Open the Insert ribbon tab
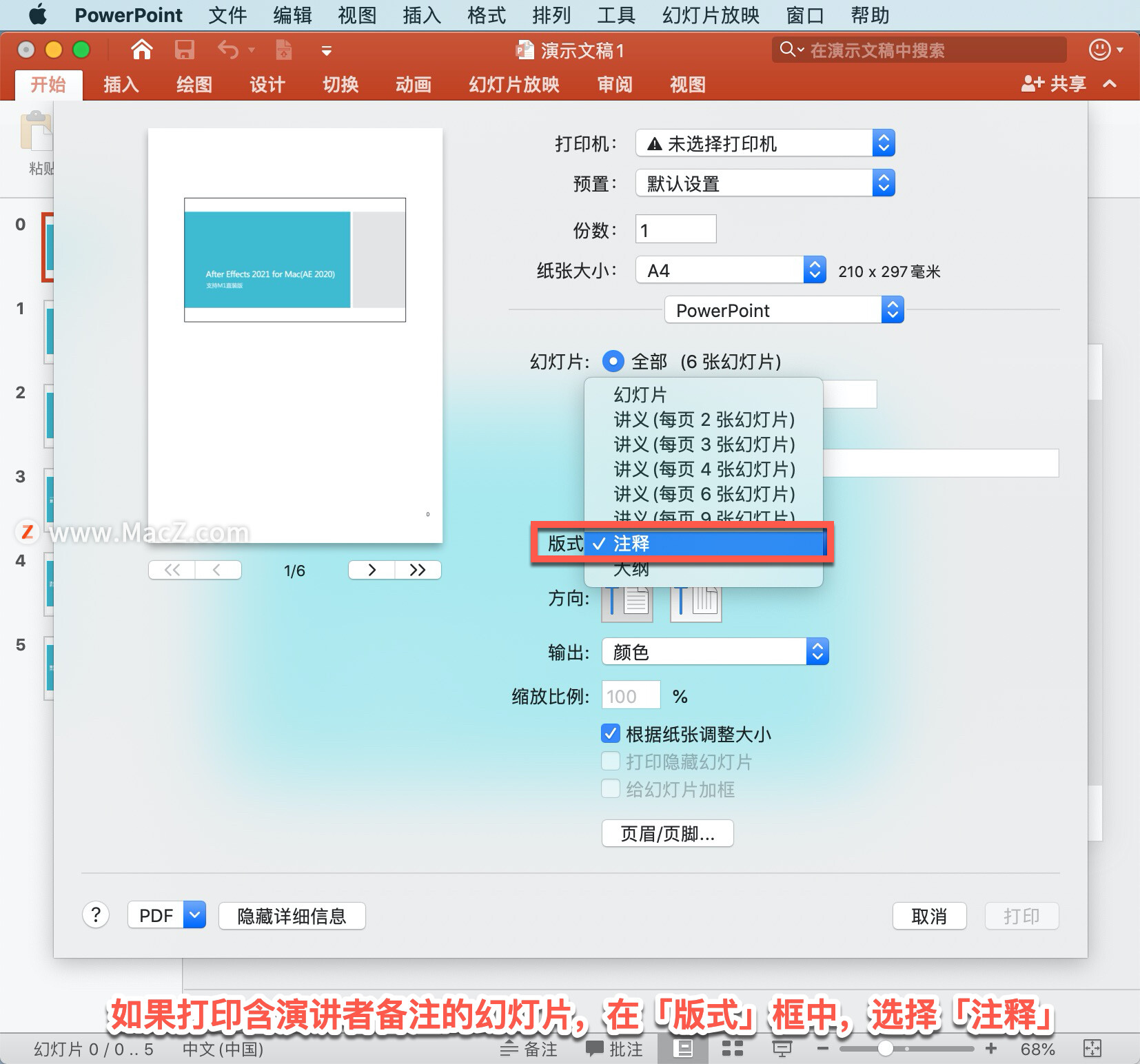The height and width of the screenshot is (1064, 1140). (121, 84)
